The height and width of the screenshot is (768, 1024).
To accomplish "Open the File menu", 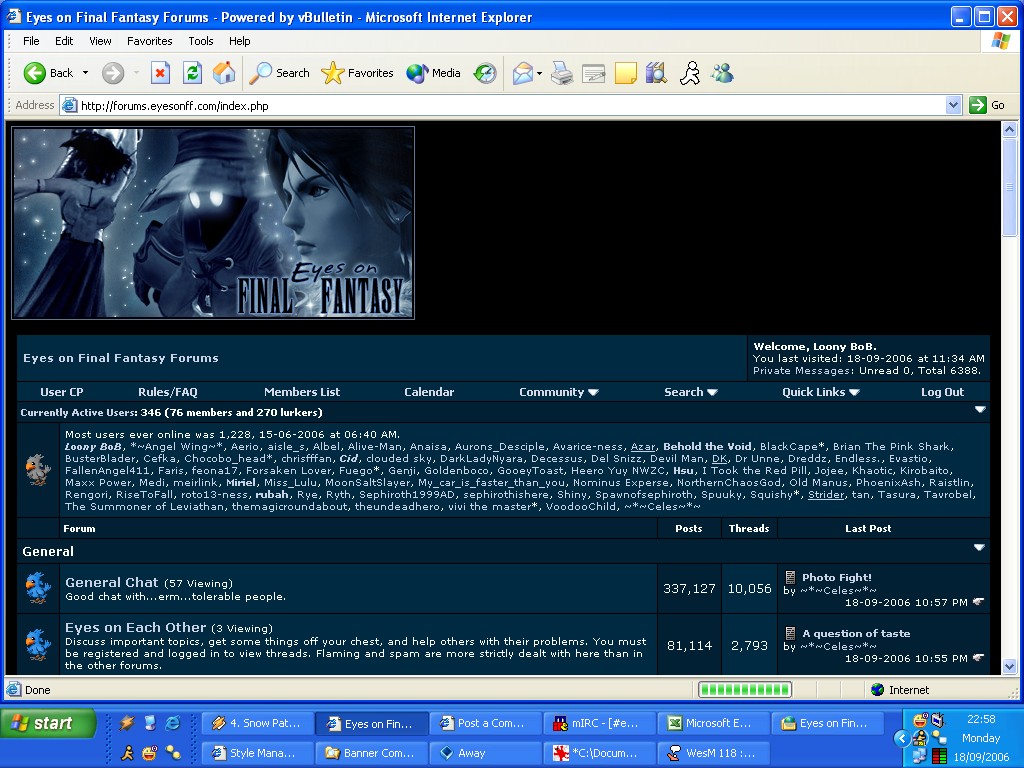I will click(x=31, y=40).
